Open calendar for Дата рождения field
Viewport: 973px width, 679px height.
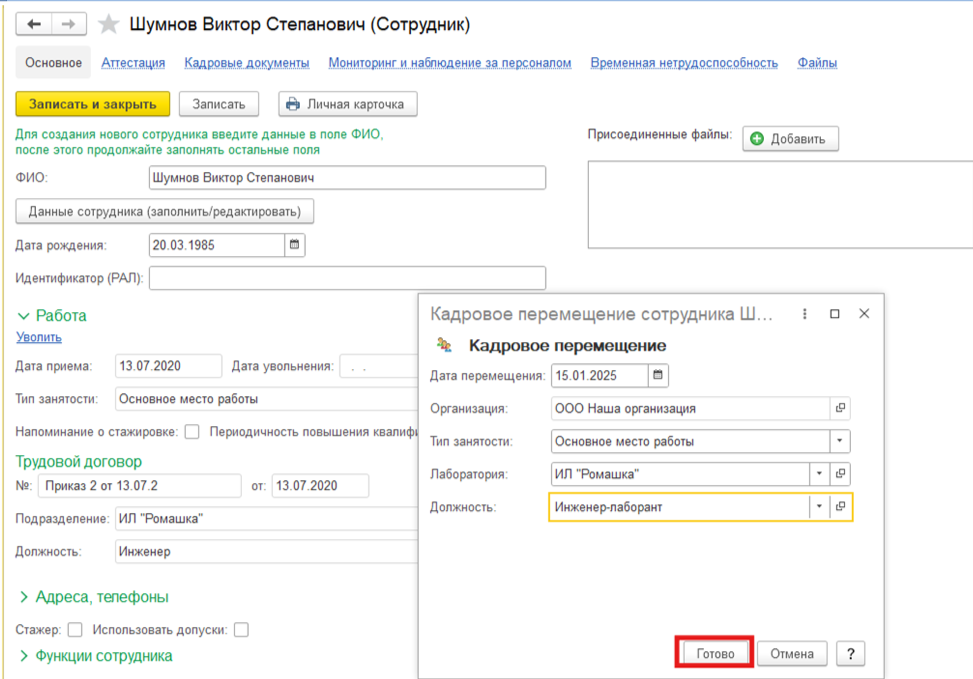pos(295,245)
